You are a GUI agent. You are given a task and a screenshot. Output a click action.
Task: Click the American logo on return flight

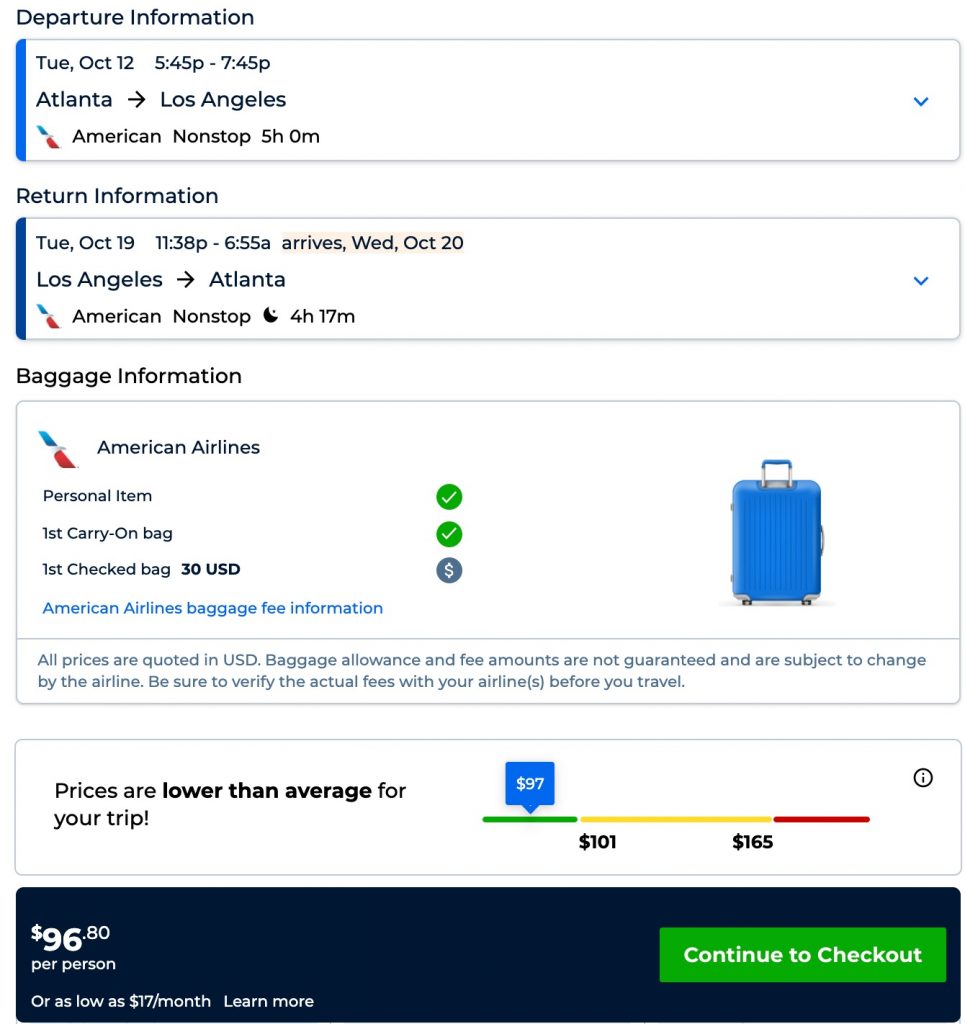coord(48,317)
